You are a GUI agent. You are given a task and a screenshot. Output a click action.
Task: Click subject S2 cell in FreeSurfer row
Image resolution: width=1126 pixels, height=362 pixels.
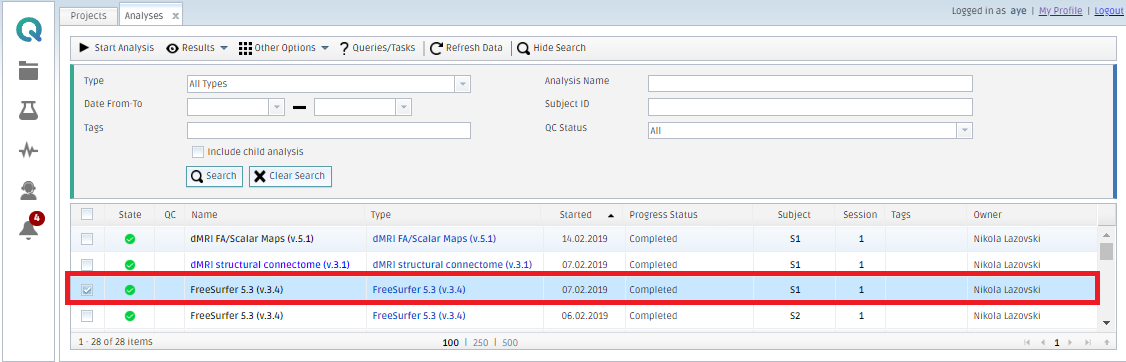(794, 315)
